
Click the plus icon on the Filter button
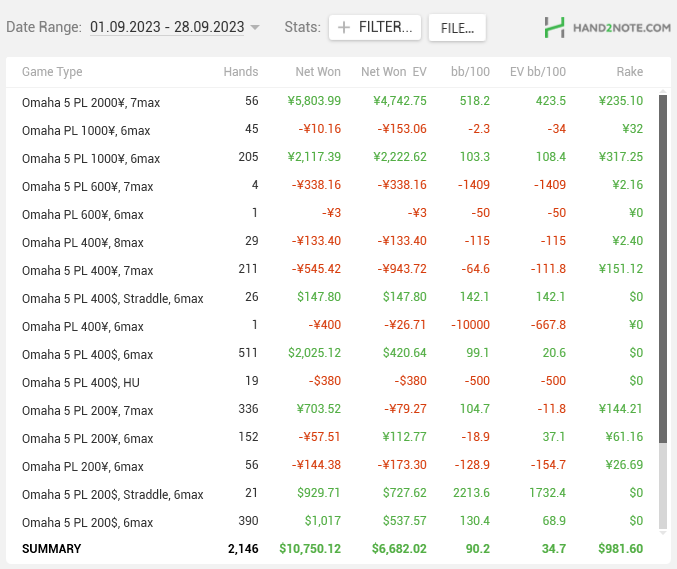(344, 28)
